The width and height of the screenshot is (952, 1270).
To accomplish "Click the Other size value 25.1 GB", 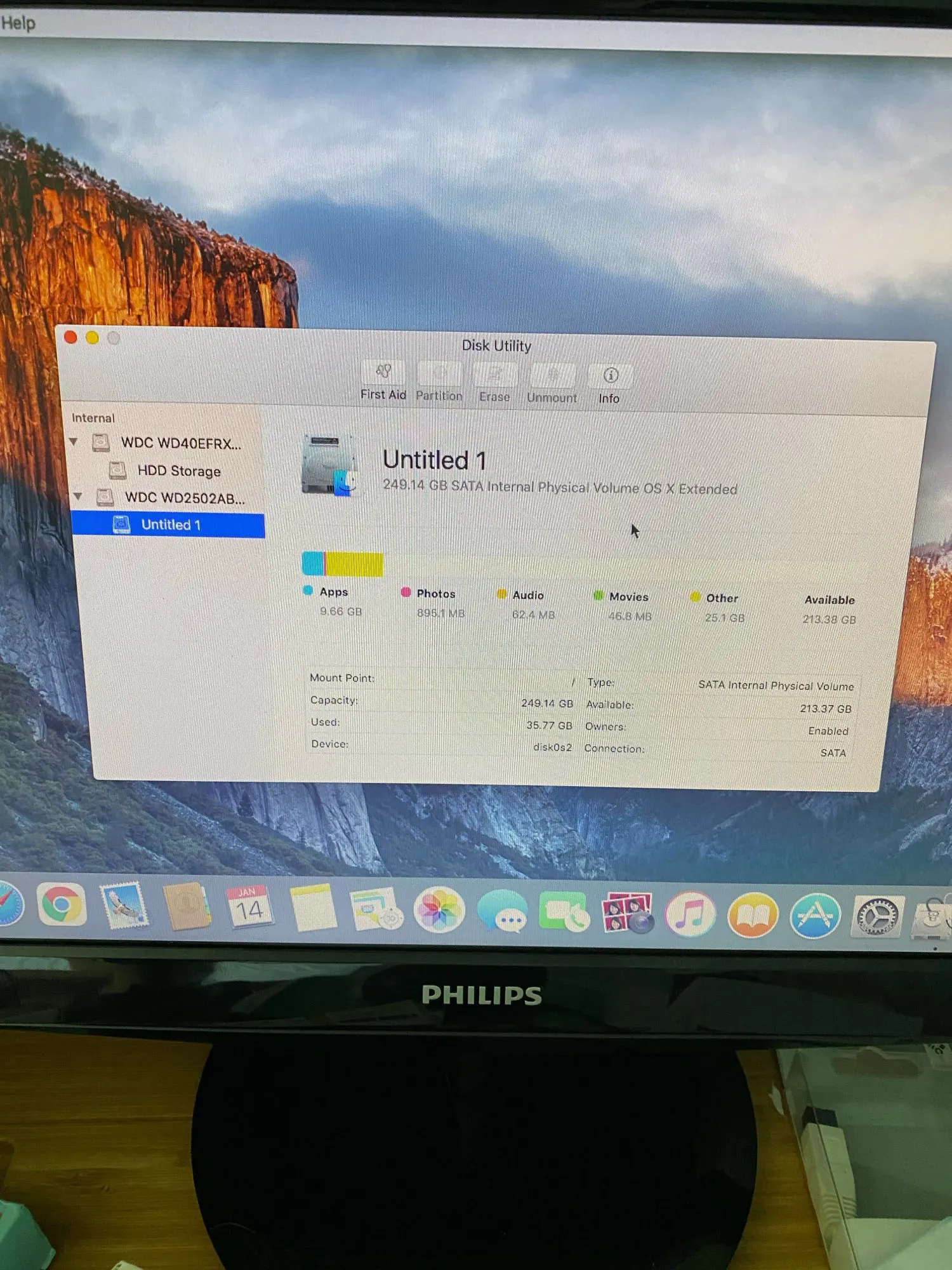I will [725, 618].
